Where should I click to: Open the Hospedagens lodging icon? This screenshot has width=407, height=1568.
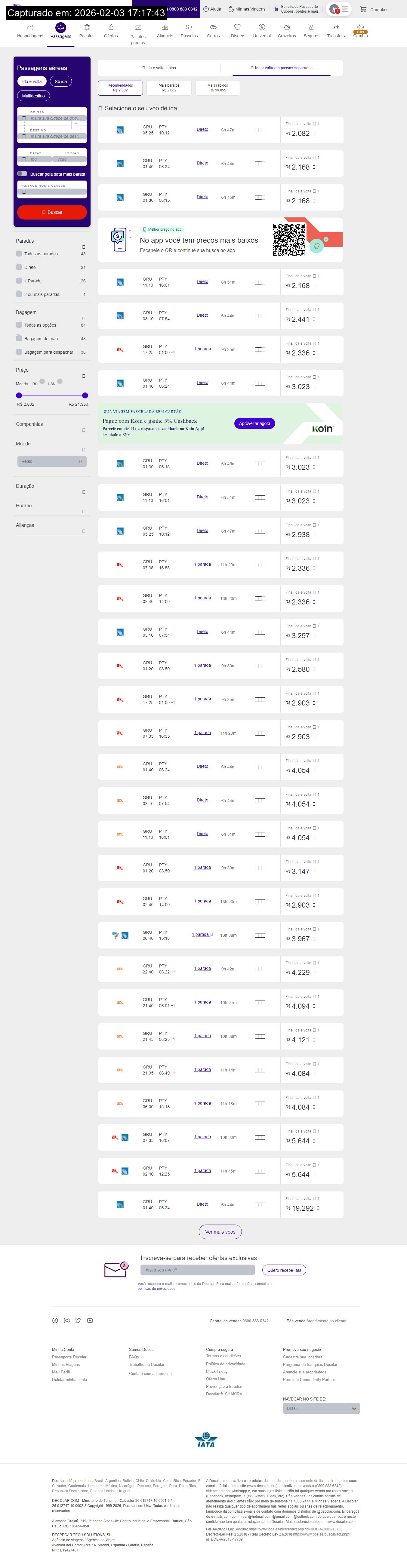click(x=30, y=27)
